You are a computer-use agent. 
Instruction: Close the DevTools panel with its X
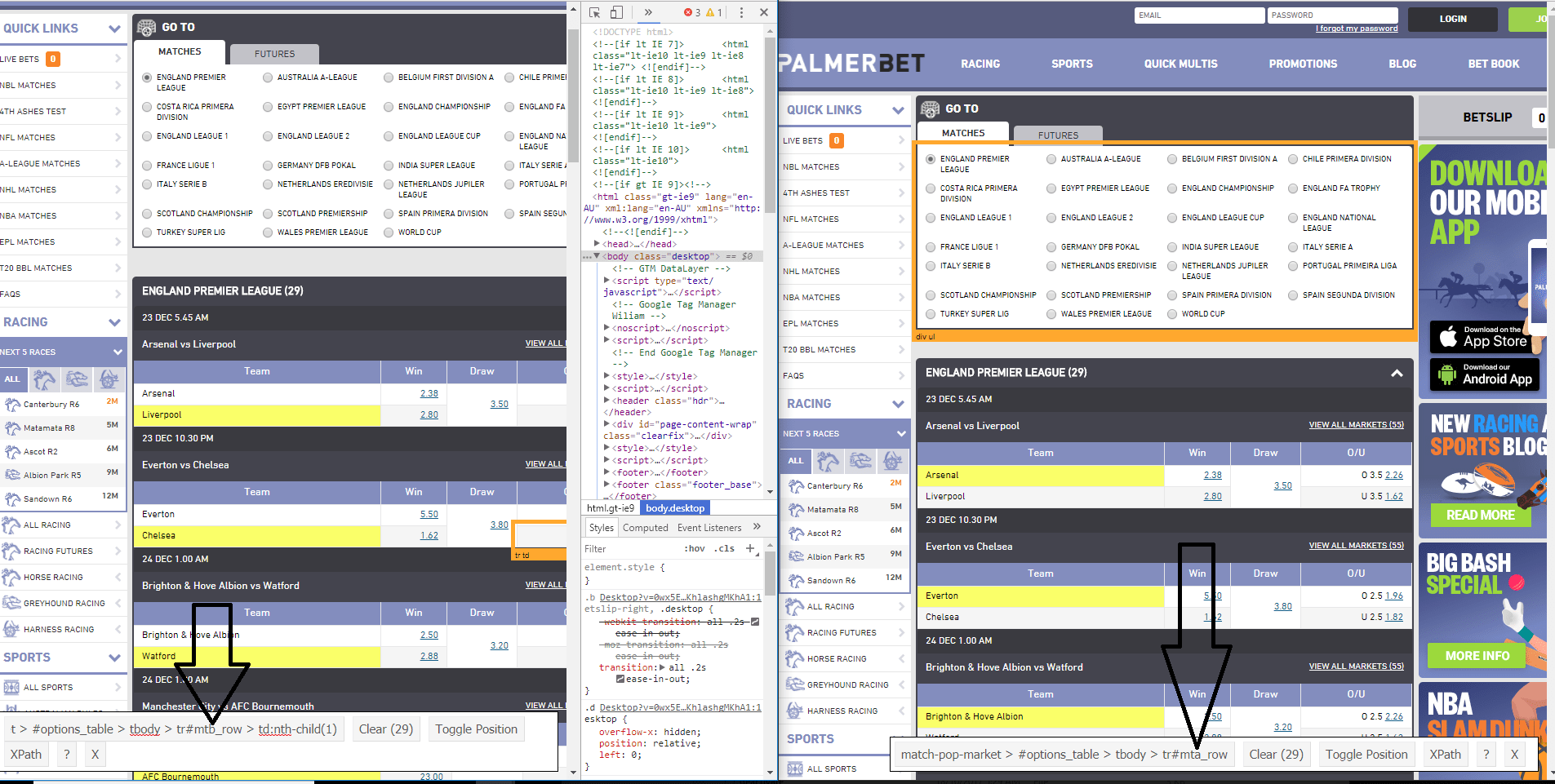763,12
